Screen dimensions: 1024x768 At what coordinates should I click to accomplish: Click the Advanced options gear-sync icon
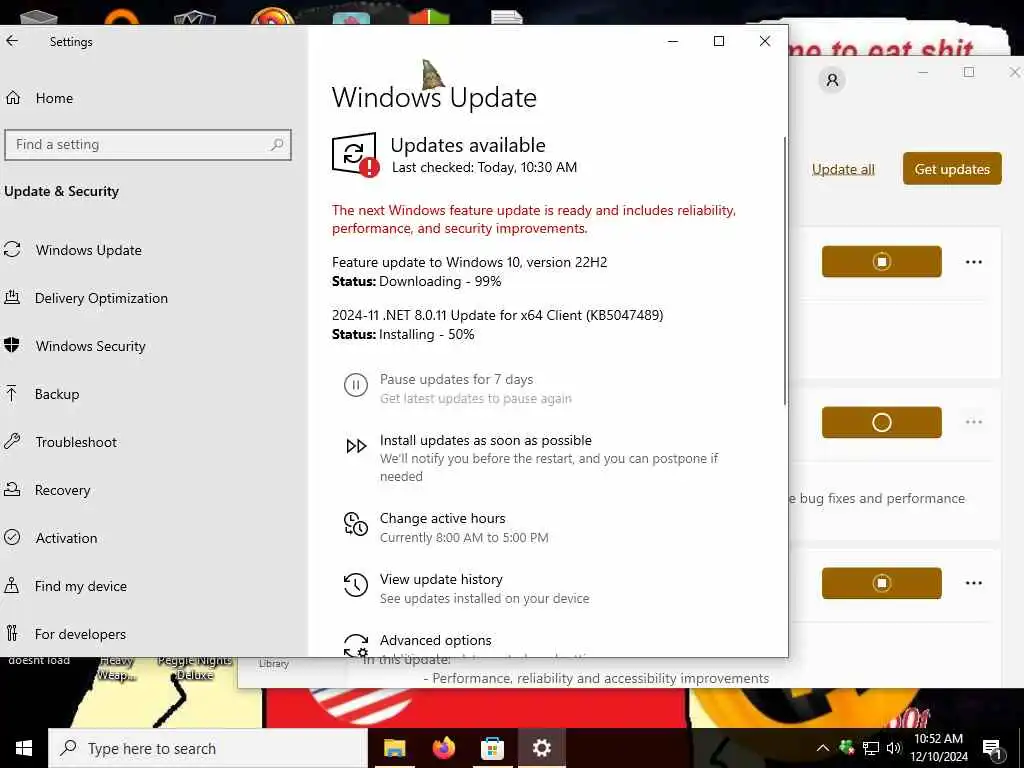(356, 645)
